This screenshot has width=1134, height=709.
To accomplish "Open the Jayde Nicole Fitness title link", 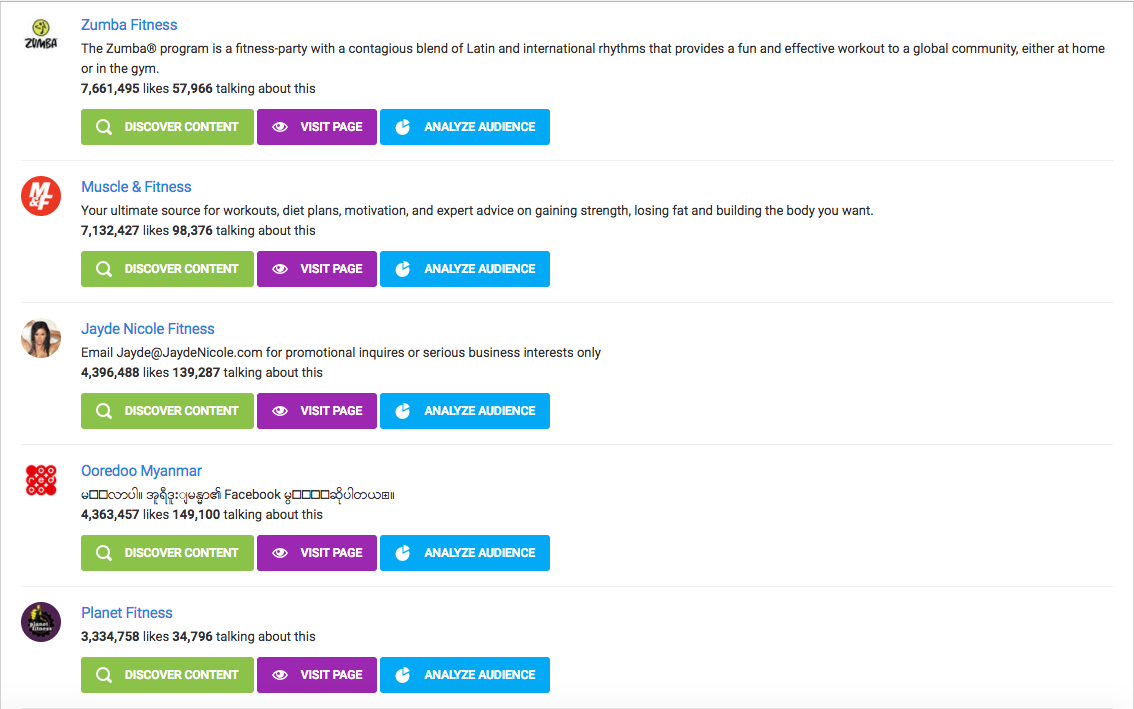I will [148, 328].
